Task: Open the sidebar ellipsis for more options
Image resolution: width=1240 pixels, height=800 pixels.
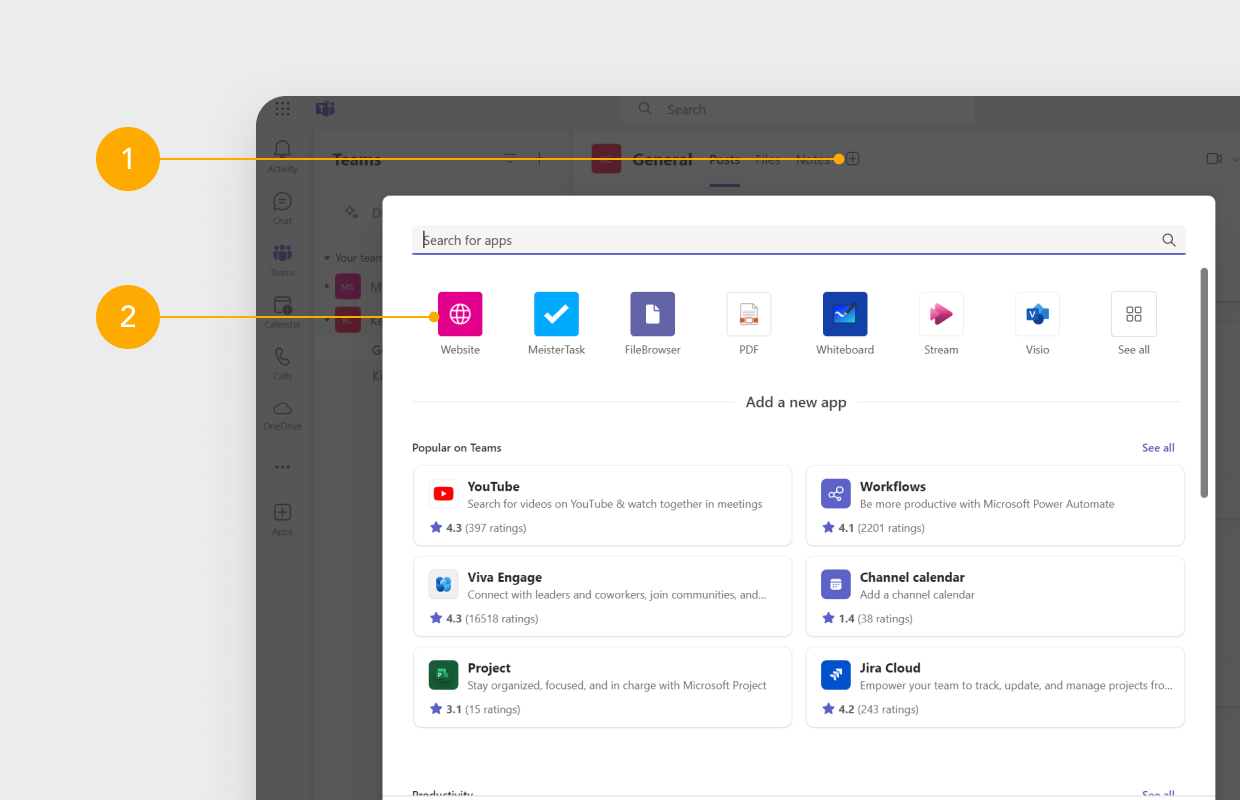Action: tap(282, 466)
